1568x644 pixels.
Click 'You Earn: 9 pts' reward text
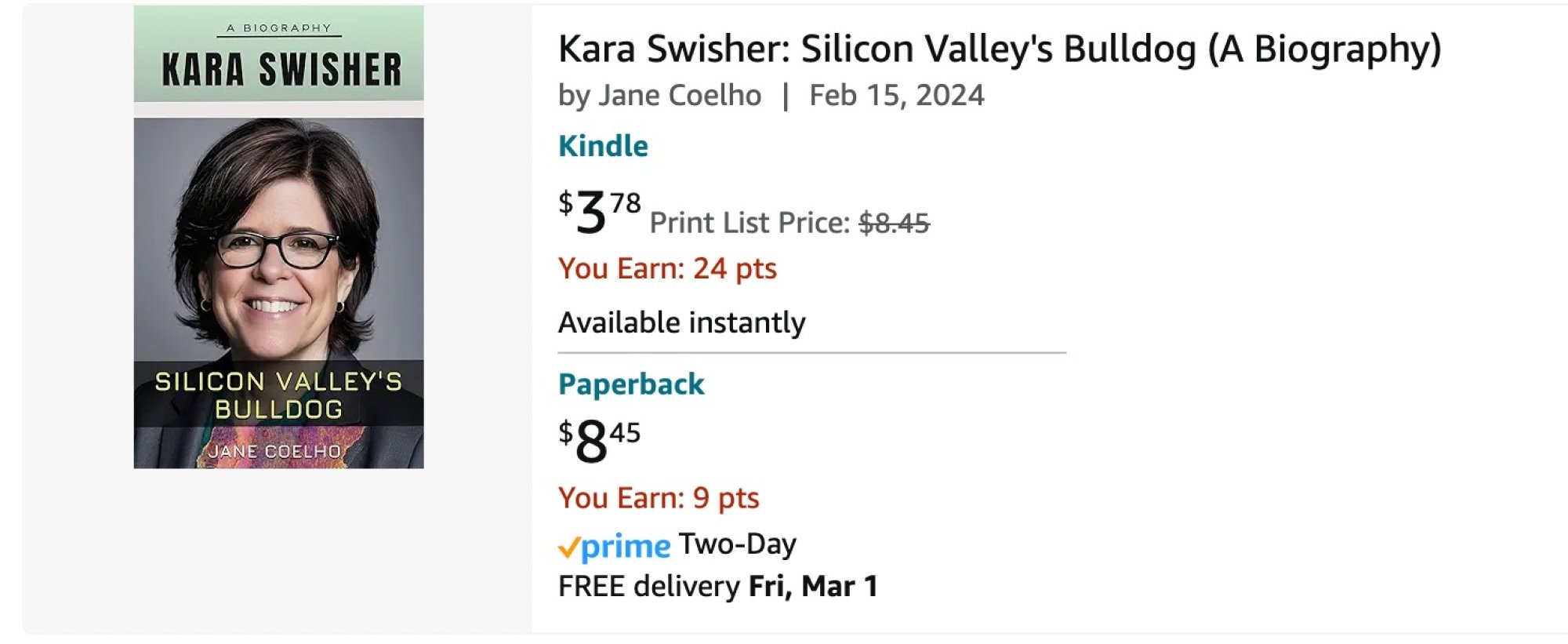pyautogui.click(x=657, y=497)
